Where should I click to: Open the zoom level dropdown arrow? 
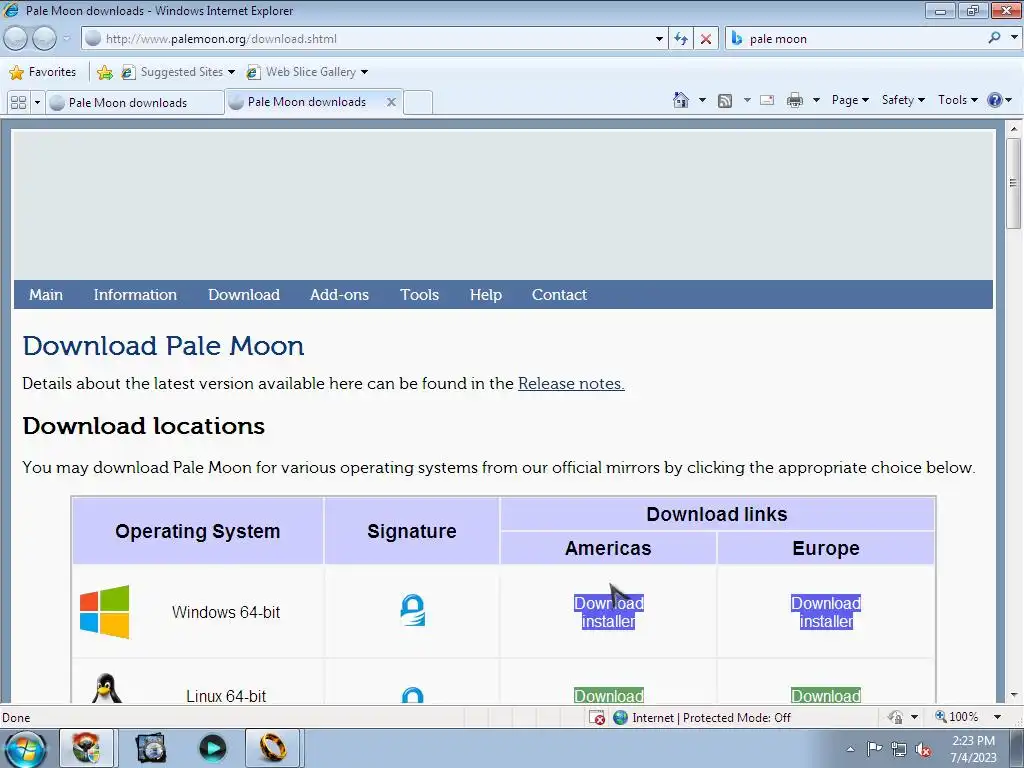[997, 717]
